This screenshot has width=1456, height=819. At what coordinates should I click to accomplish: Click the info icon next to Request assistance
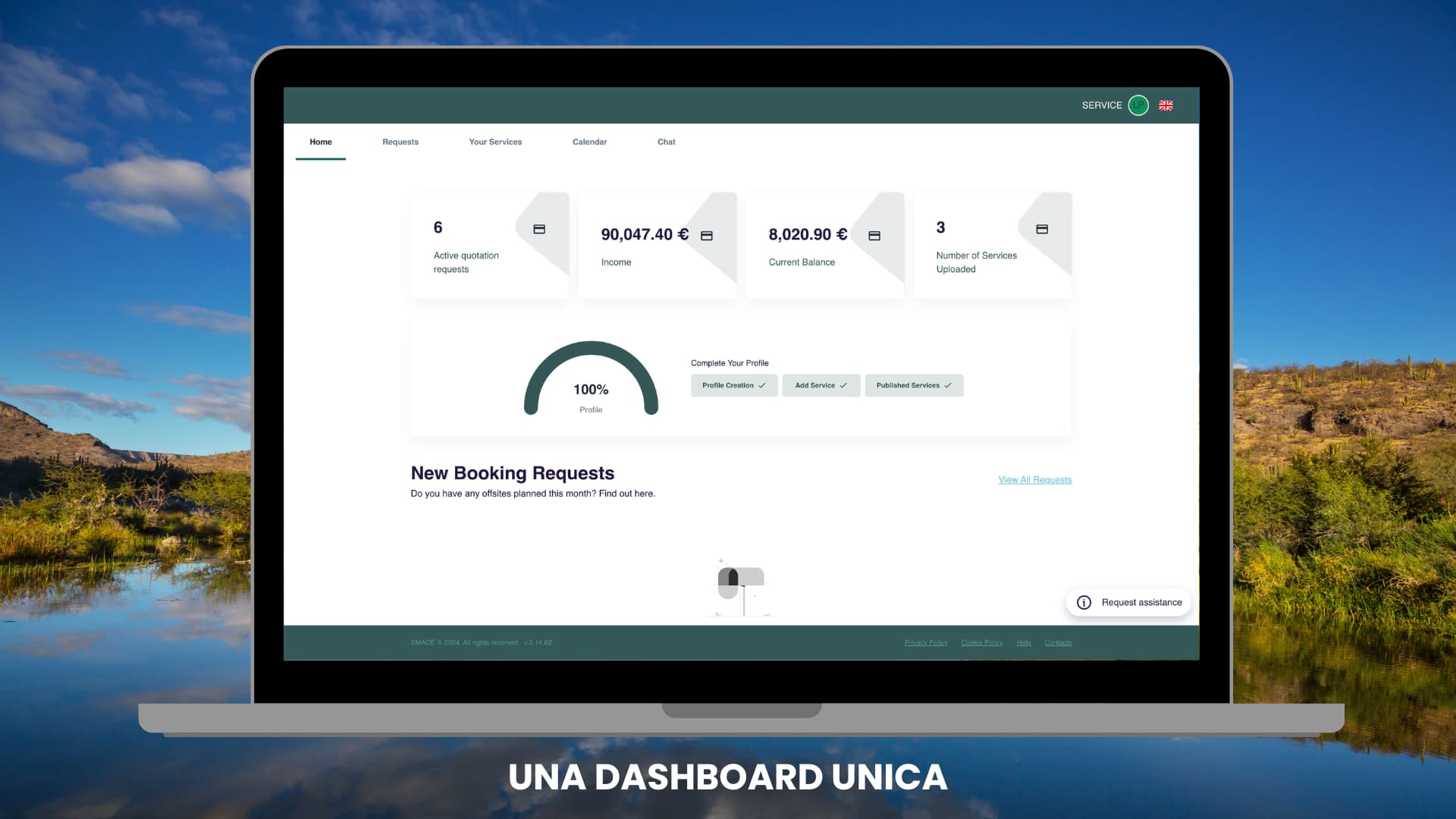point(1084,601)
